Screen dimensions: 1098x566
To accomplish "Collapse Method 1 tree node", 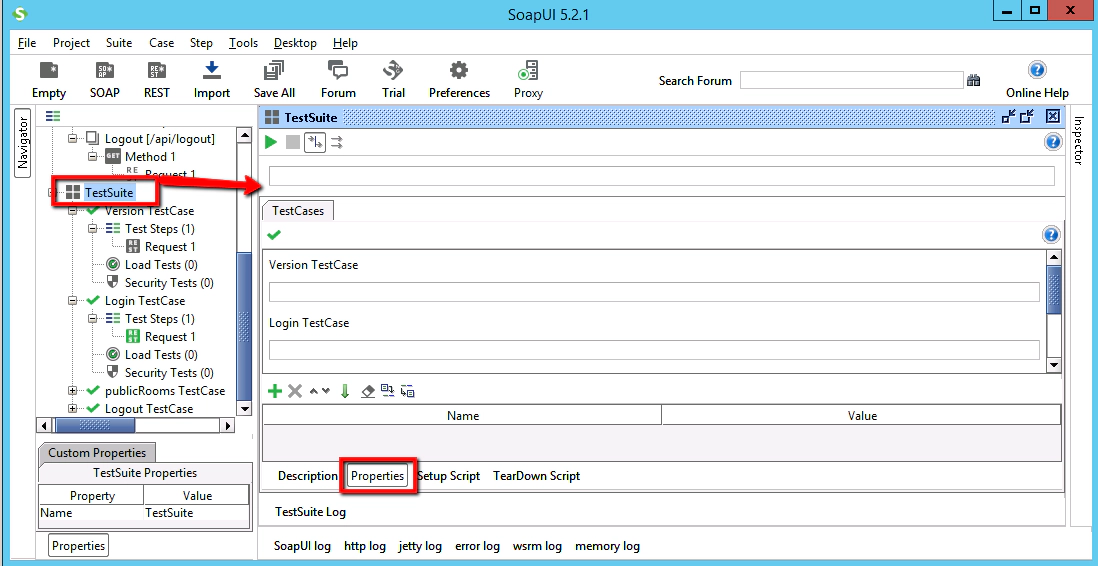I will coord(92,156).
